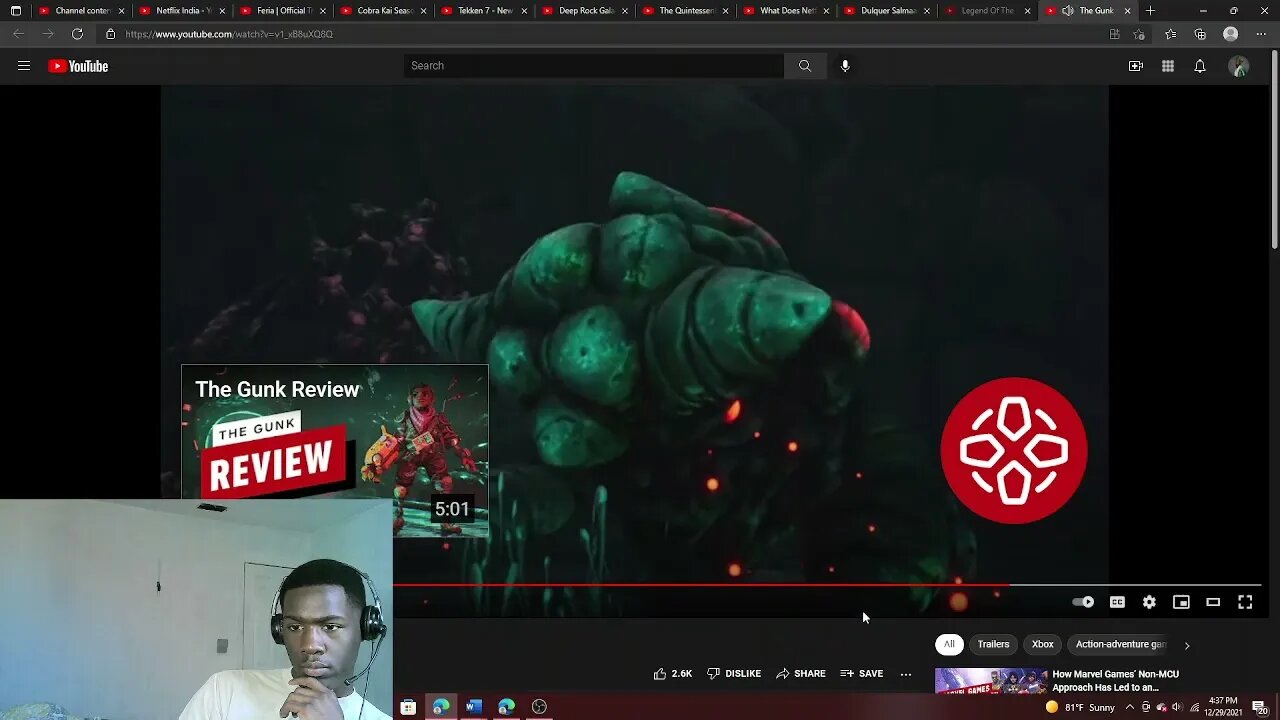Open the Marvel Games Non-MCU video thumbnail
Screen dimensions: 1280x720
pos(990,681)
